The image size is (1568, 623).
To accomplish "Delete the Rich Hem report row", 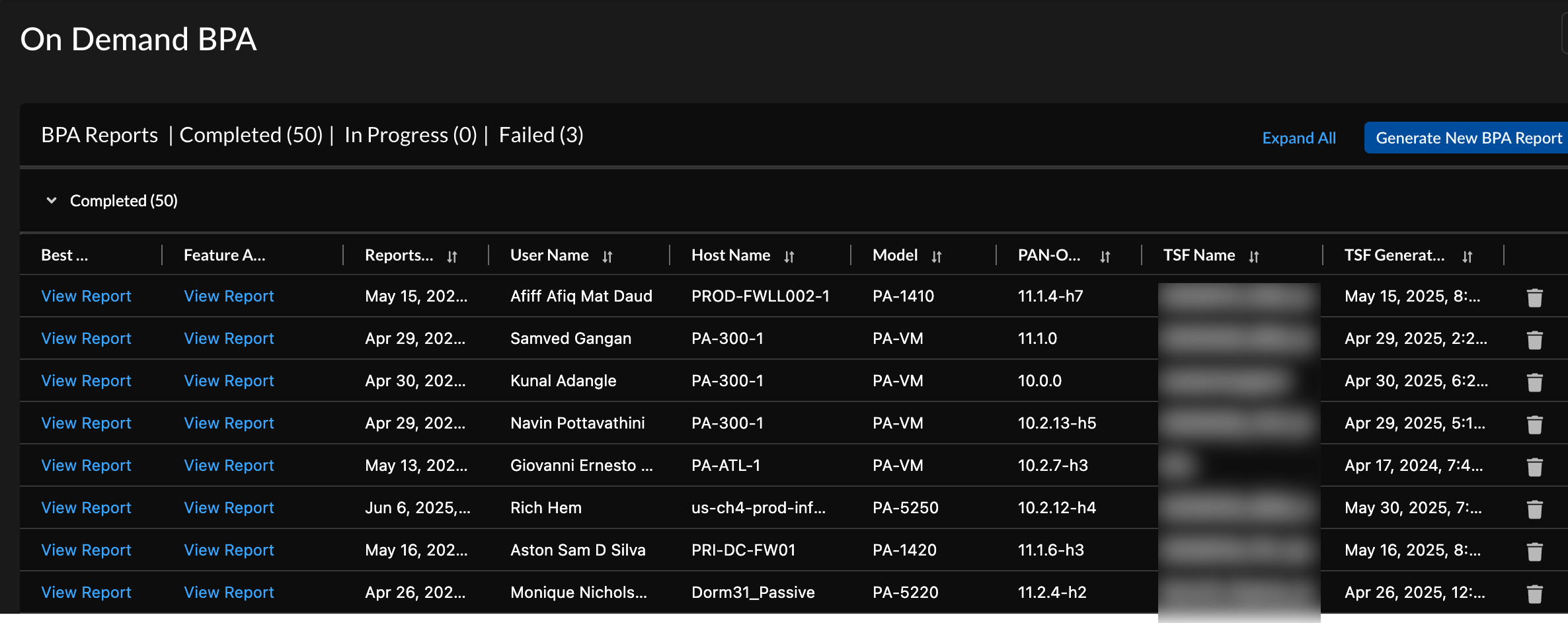I will 1534,509.
